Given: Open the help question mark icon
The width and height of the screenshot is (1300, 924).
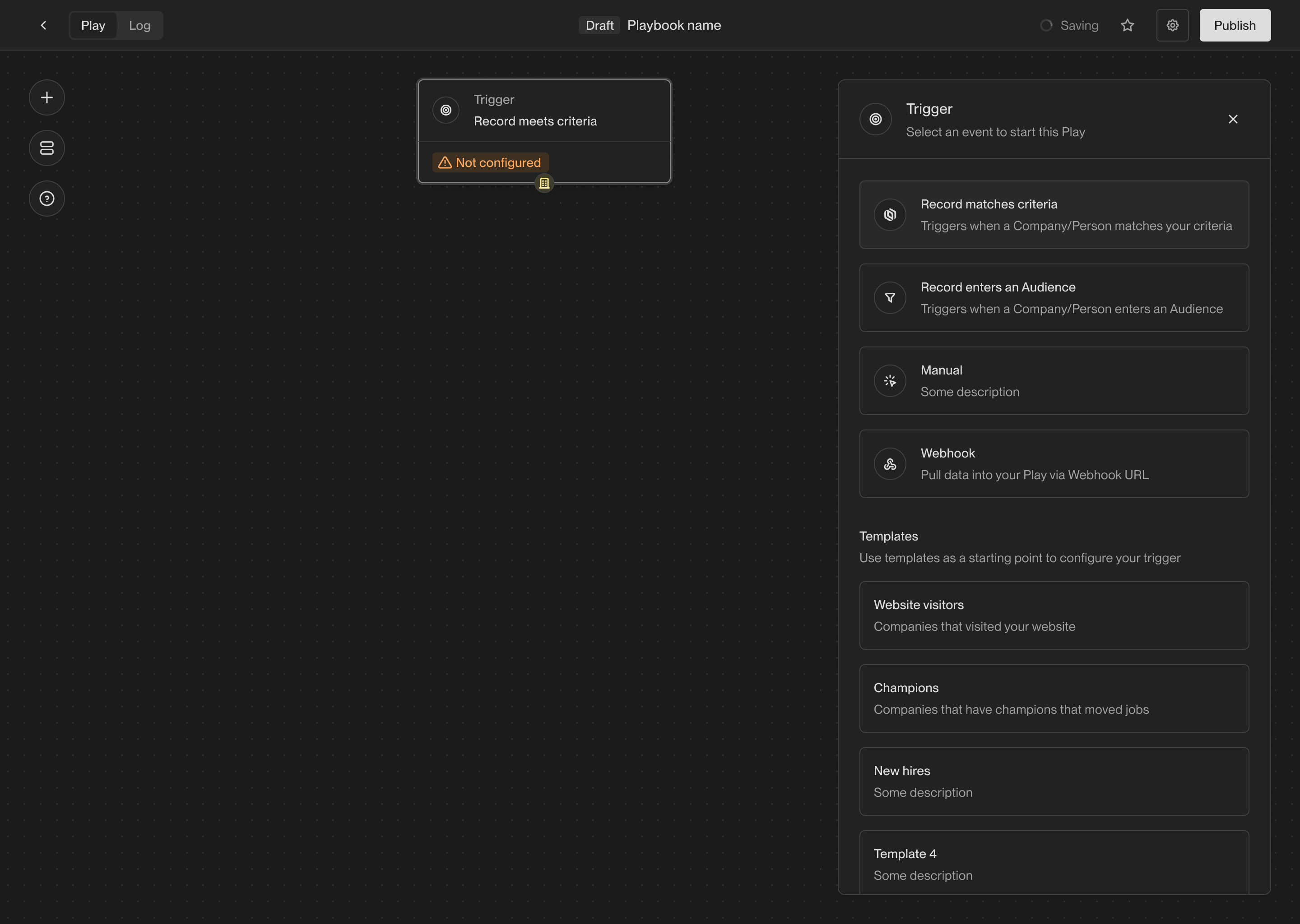Looking at the screenshot, I should point(46,199).
